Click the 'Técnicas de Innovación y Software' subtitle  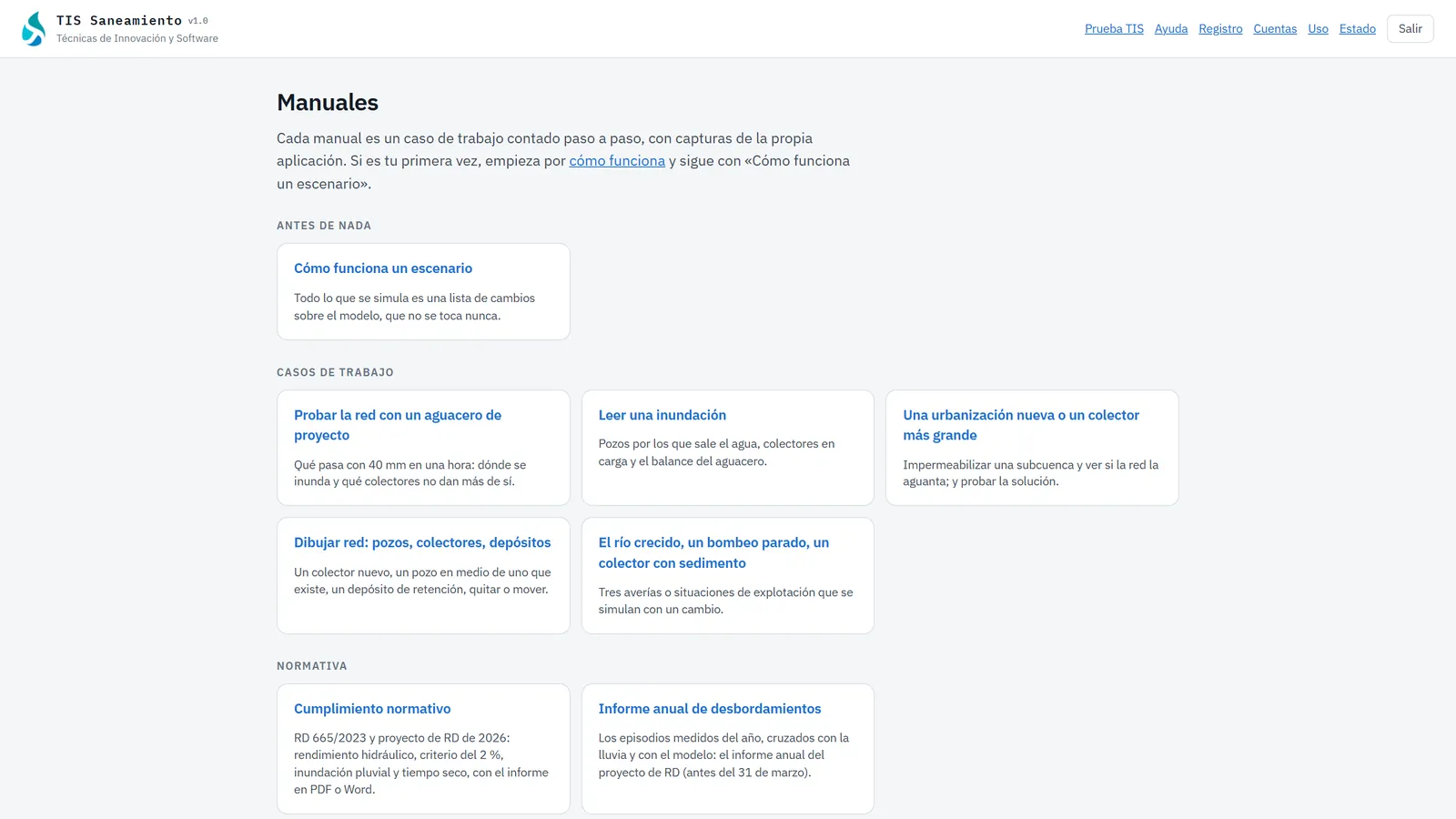[x=137, y=39]
